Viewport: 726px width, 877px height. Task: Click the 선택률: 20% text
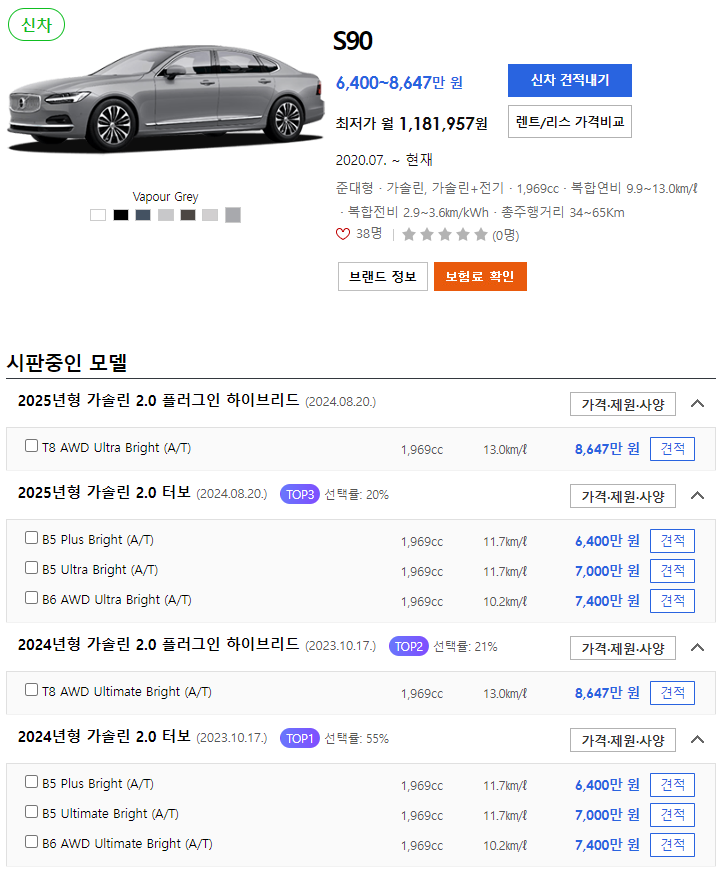coord(356,494)
